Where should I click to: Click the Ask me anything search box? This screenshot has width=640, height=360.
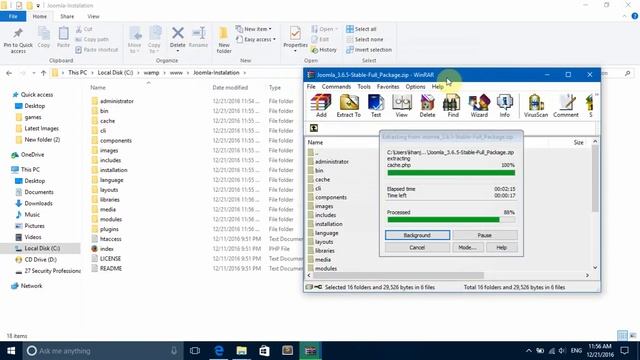click(102, 351)
